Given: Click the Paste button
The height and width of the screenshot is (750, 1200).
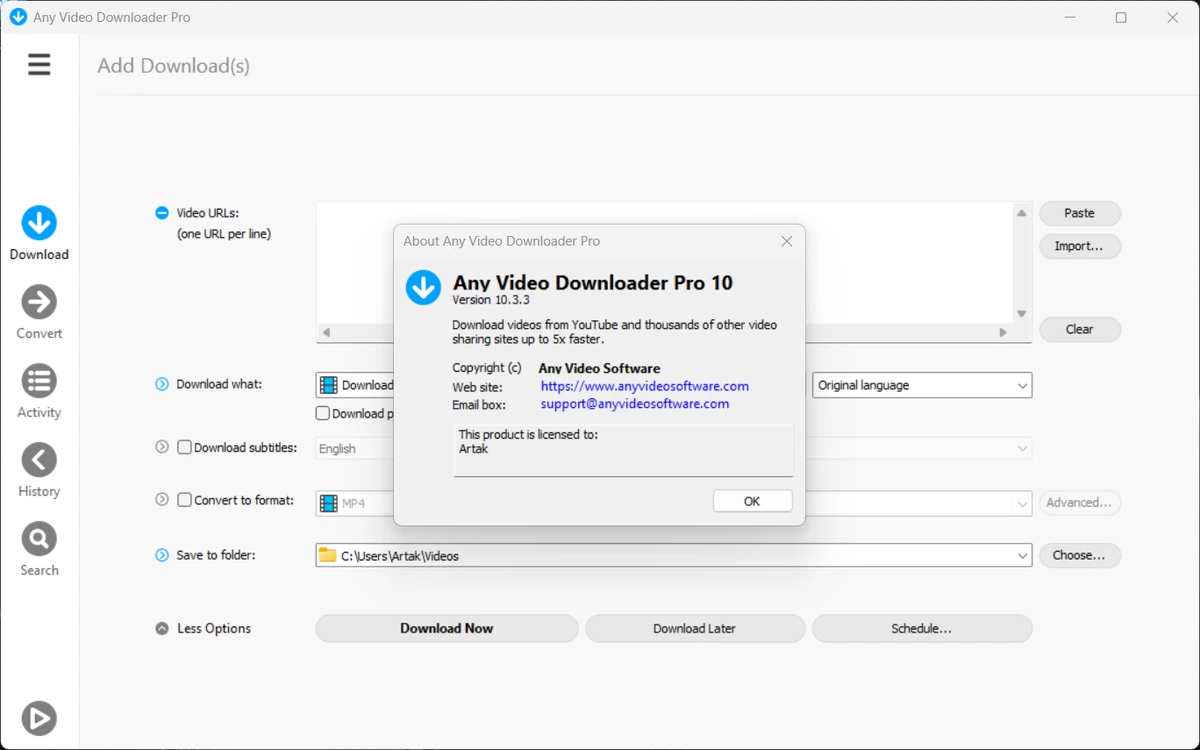Looking at the screenshot, I should (1080, 213).
